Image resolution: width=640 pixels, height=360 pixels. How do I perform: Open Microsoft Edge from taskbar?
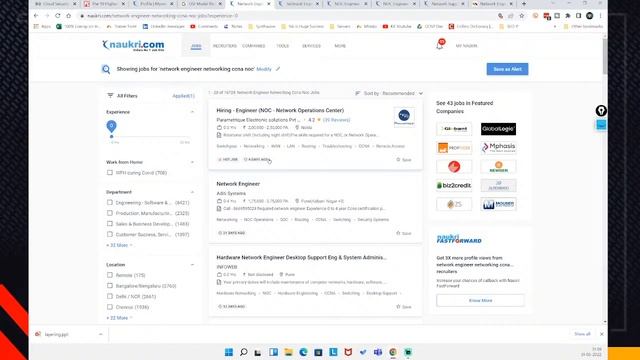pos(303,352)
